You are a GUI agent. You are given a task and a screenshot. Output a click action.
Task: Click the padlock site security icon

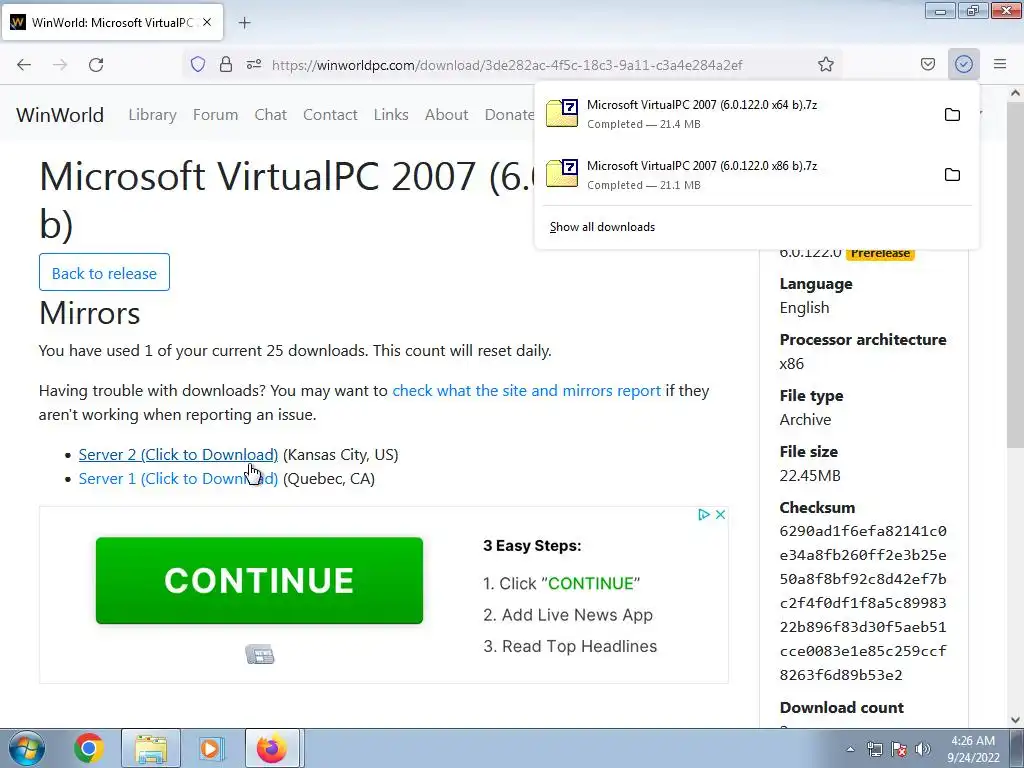coord(226,64)
